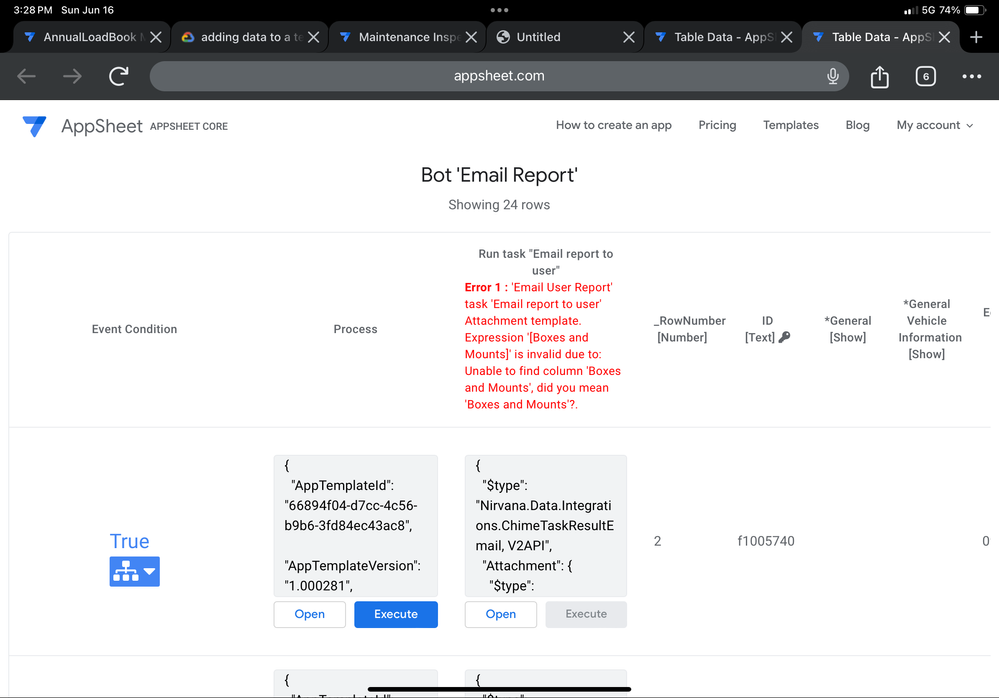Open the hierarchy dropdown button under True

tap(134, 571)
